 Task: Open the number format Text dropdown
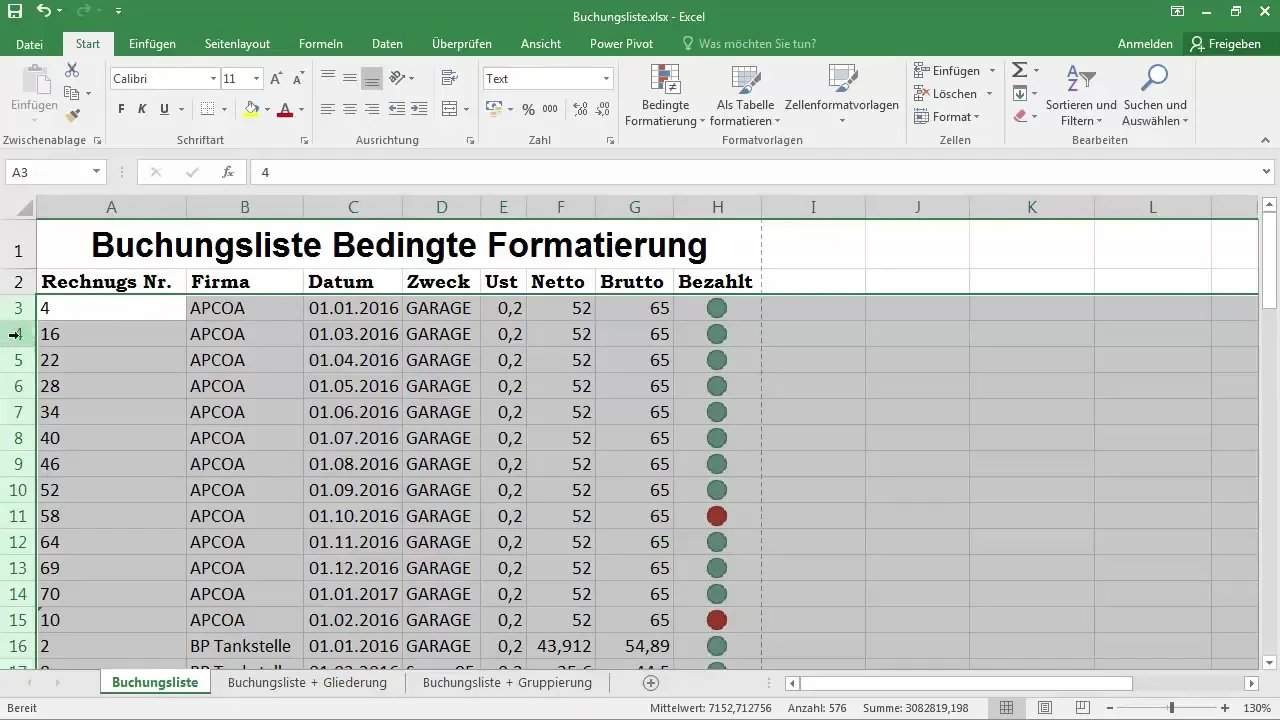(606, 79)
